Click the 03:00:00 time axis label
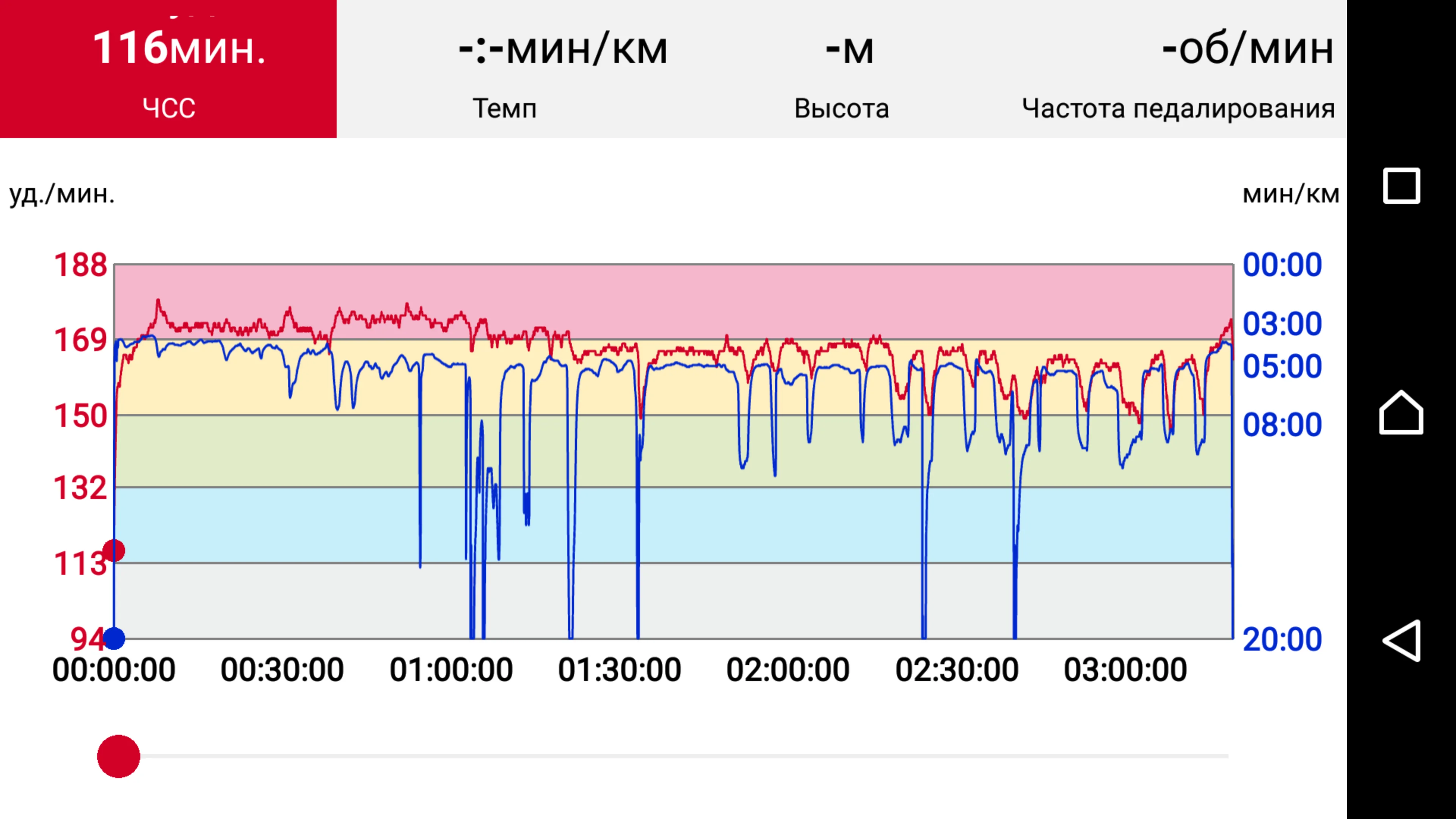Screen dimensions: 1456x819 click(x=1125, y=670)
